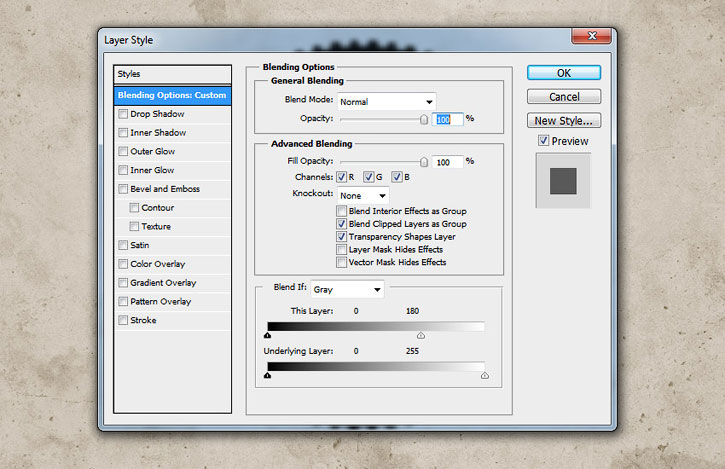This screenshot has height=469, width=725.
Task: Check Blend Interior Effects as Group
Action: tap(342, 211)
